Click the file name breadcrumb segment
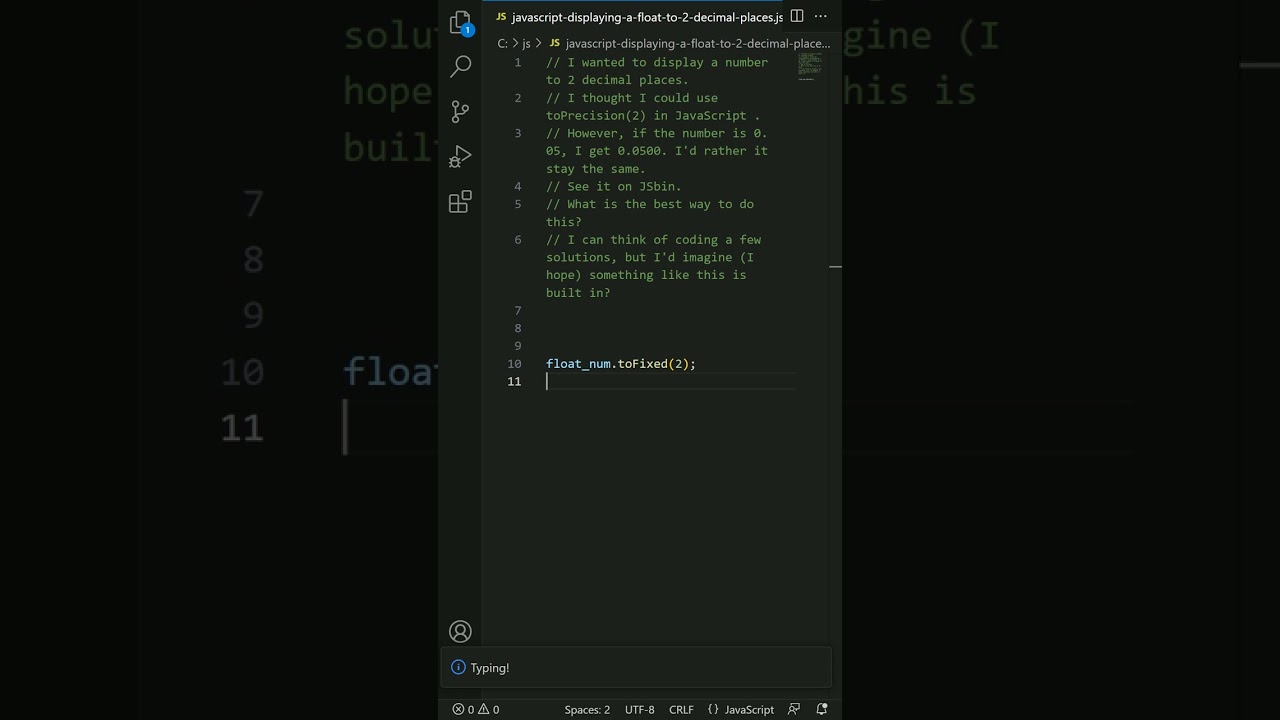The height and width of the screenshot is (720, 1280). [689, 43]
